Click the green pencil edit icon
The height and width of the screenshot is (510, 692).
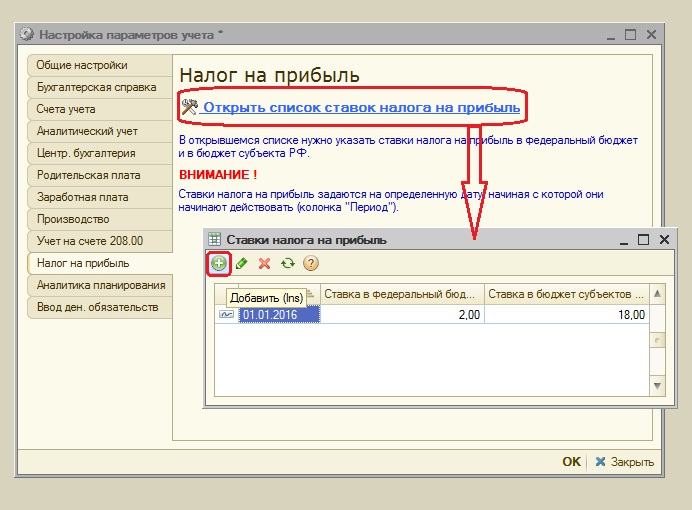pos(241,264)
